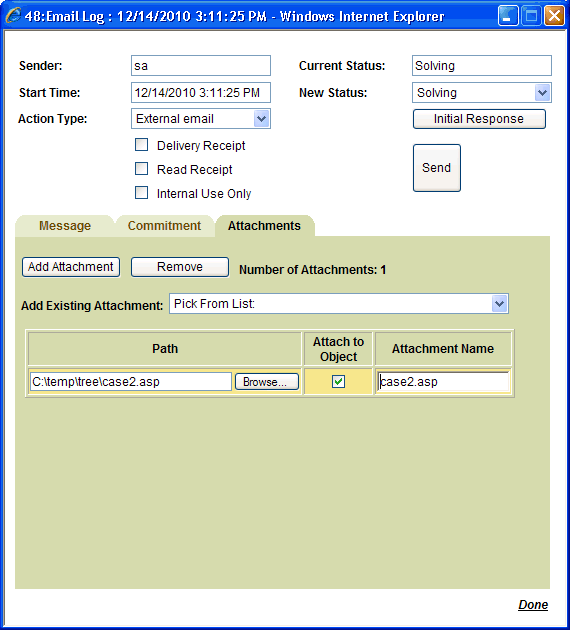Open the Commitment tab
Image resolution: width=570 pixels, height=630 pixels.
(x=164, y=226)
